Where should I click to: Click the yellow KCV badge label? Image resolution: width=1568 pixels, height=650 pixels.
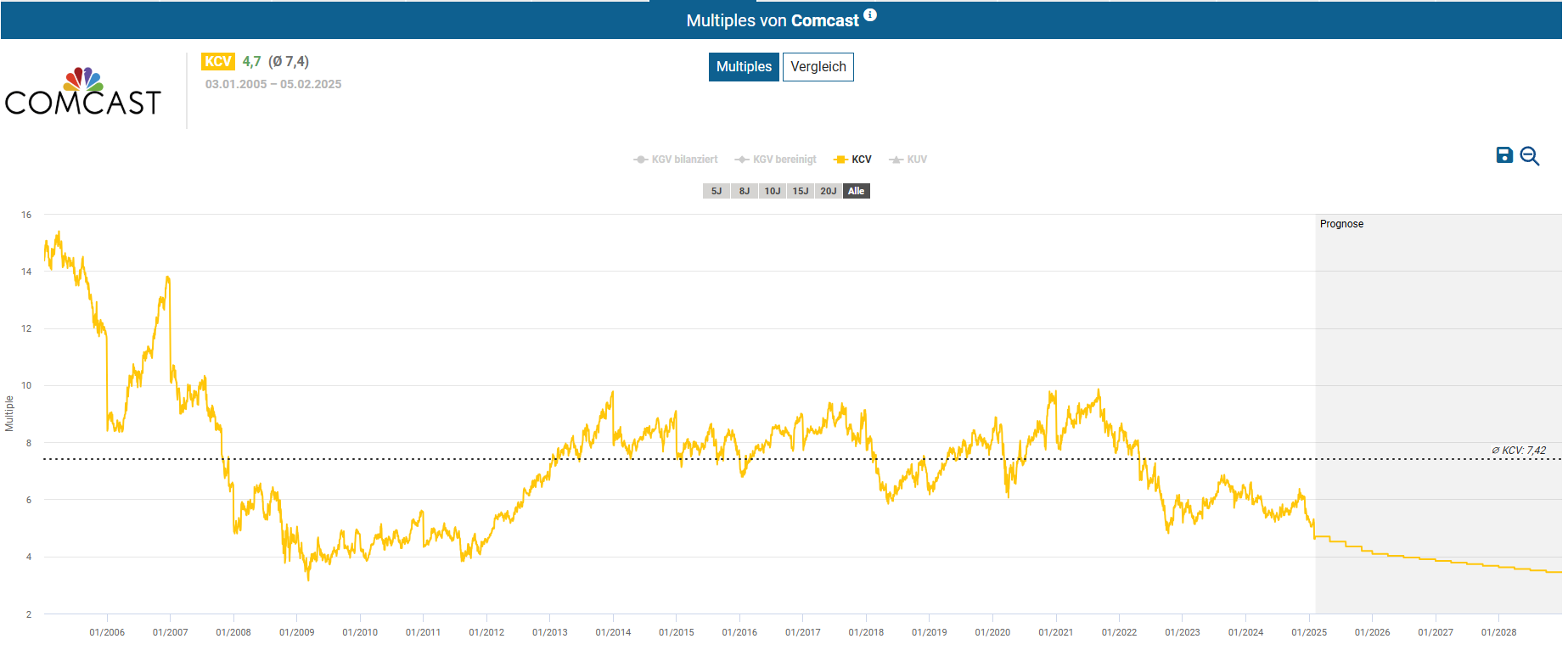pyautogui.click(x=217, y=61)
